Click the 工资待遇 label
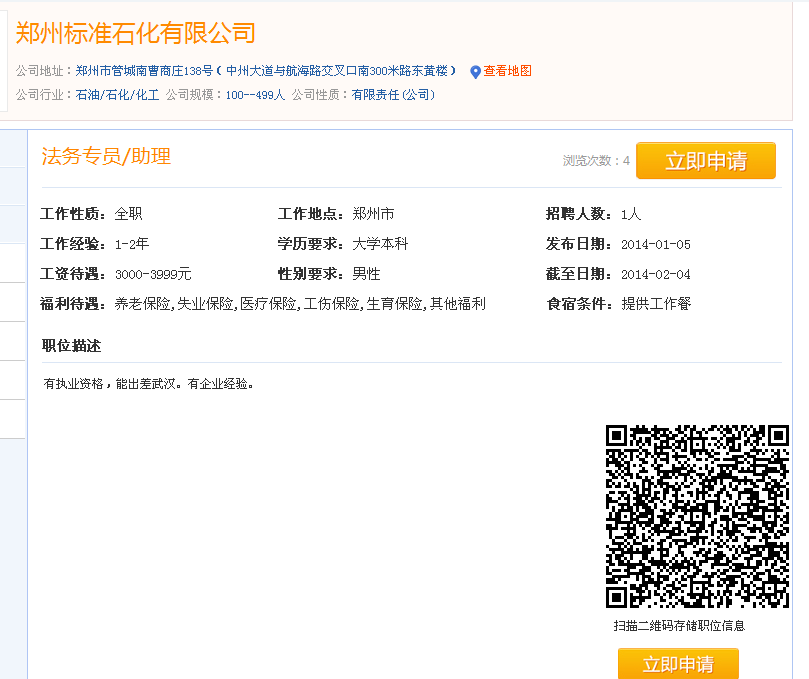This screenshot has width=809, height=679. point(73,274)
